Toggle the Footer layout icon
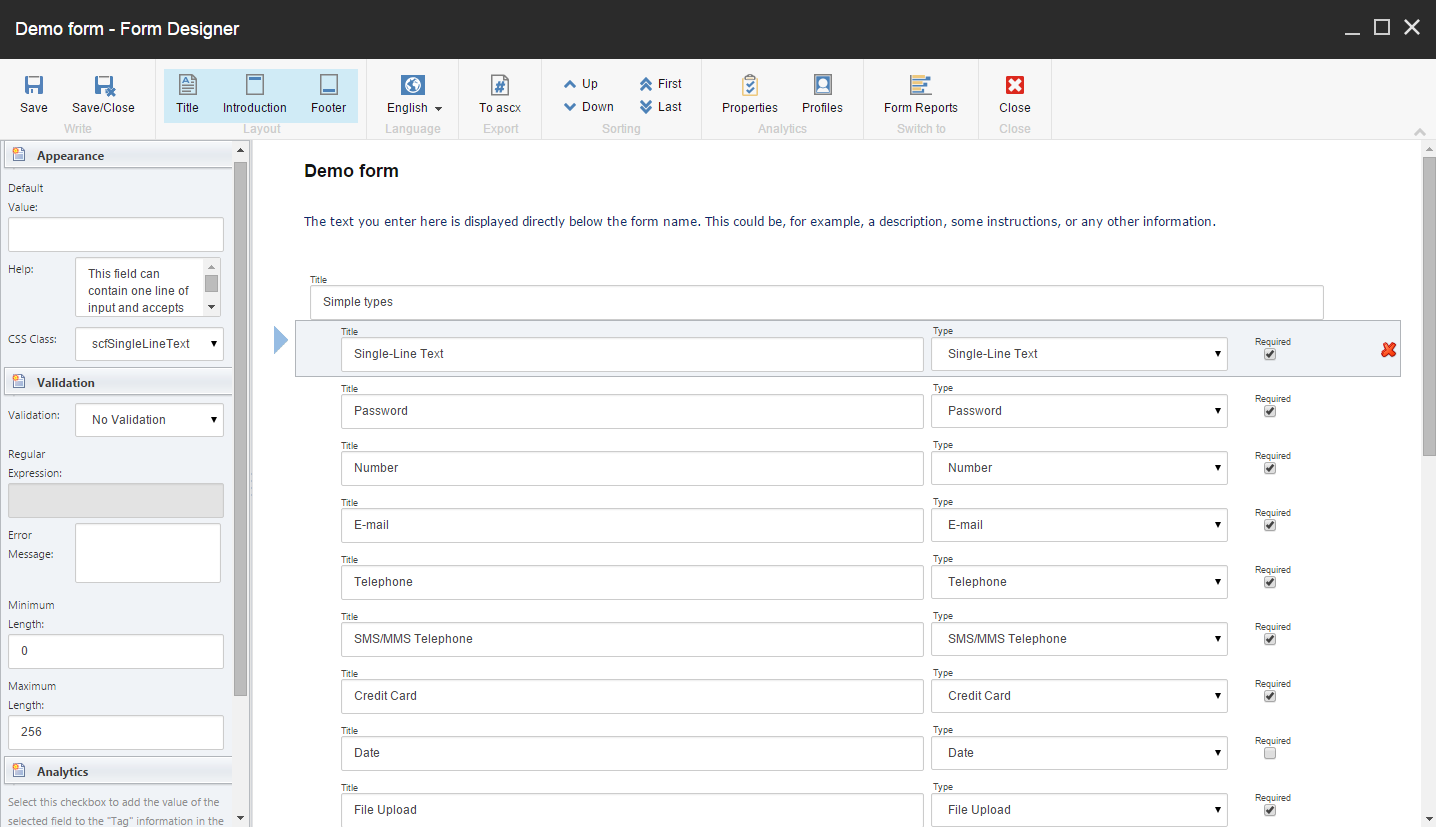This screenshot has width=1436, height=827. [x=328, y=85]
